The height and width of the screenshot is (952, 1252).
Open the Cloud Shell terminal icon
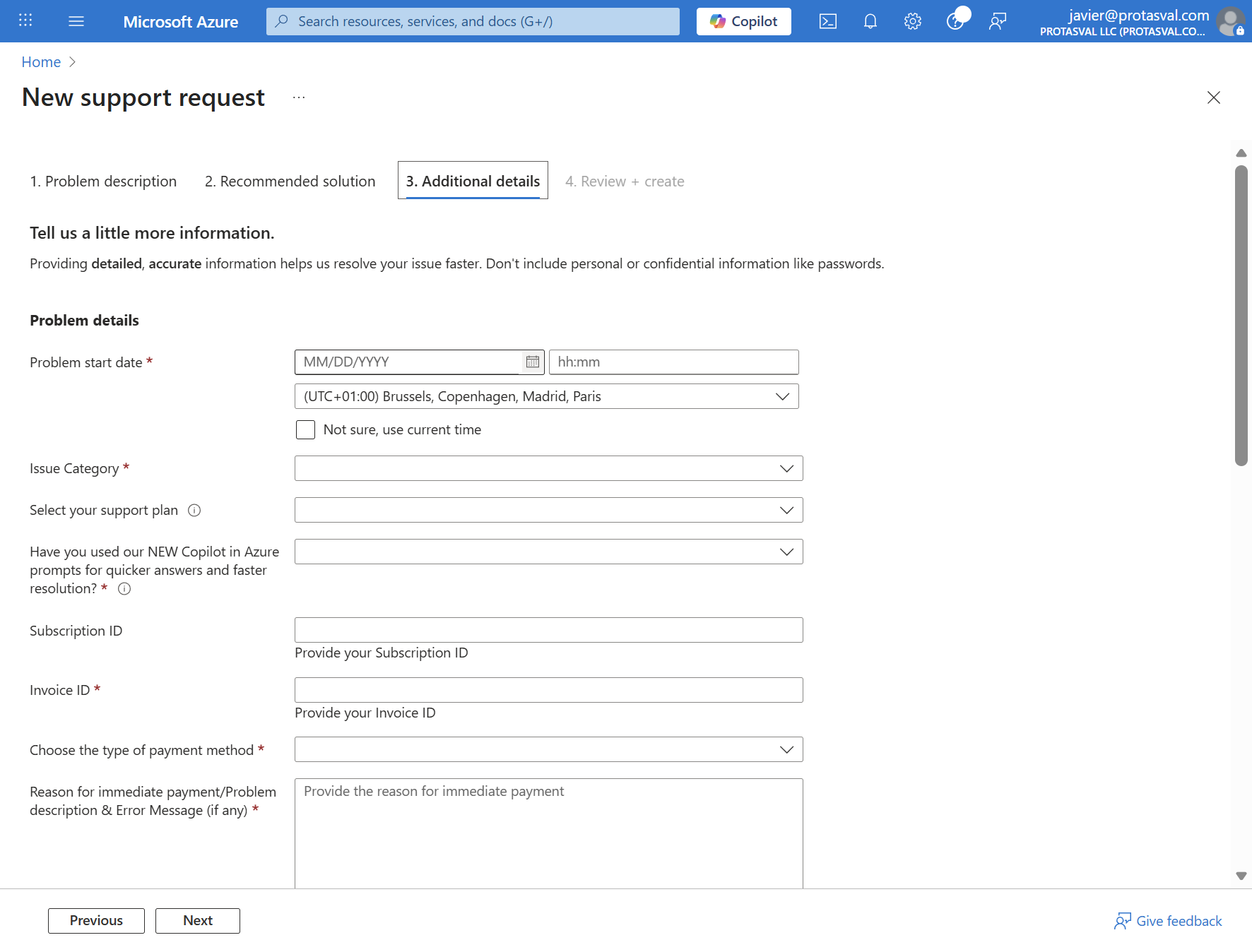click(828, 21)
